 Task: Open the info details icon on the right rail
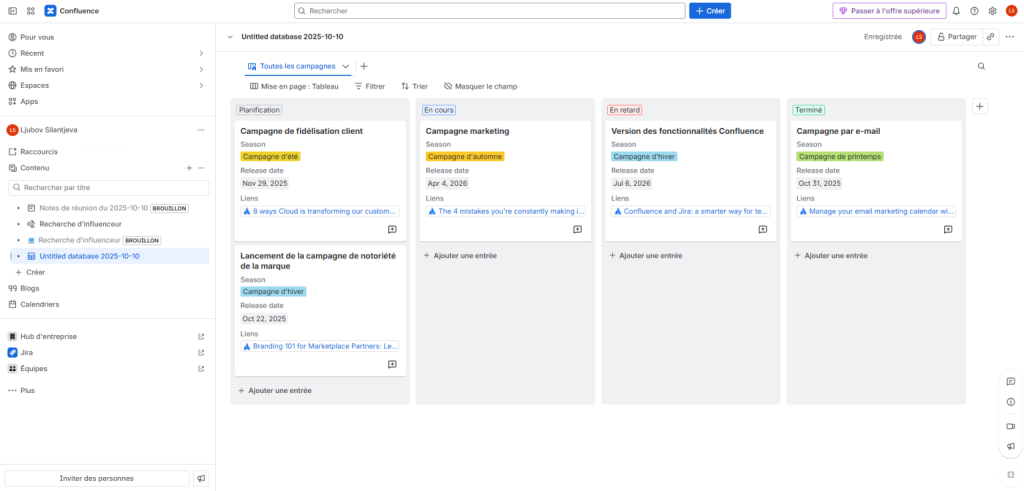[x=1010, y=402]
